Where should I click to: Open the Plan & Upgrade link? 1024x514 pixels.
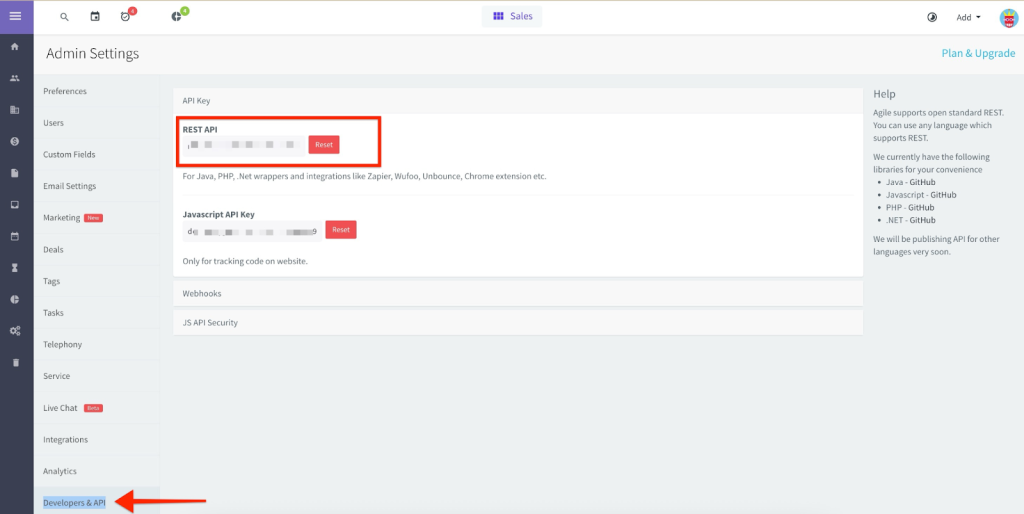(x=978, y=54)
